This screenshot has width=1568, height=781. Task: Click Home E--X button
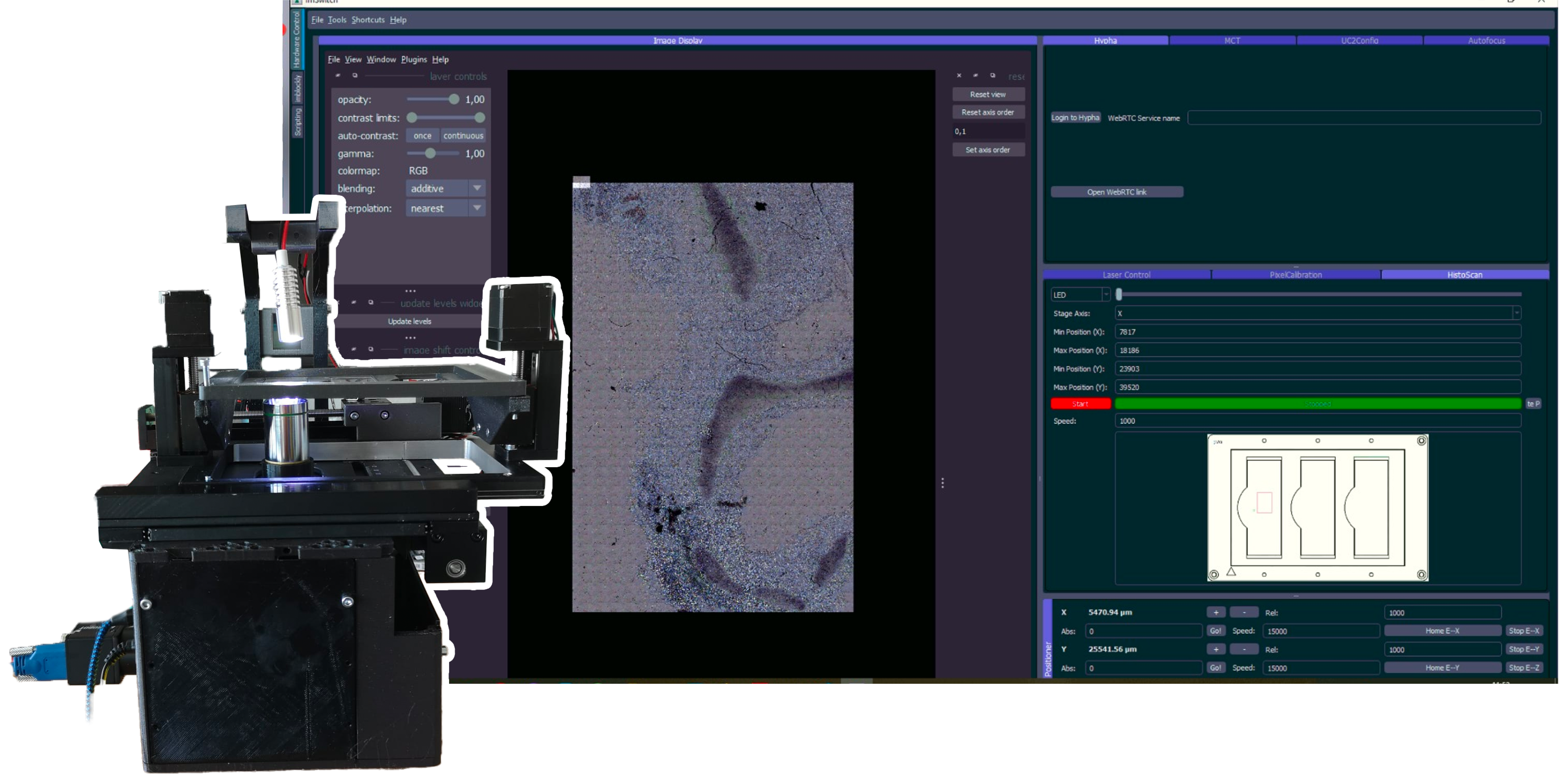pos(1442,631)
